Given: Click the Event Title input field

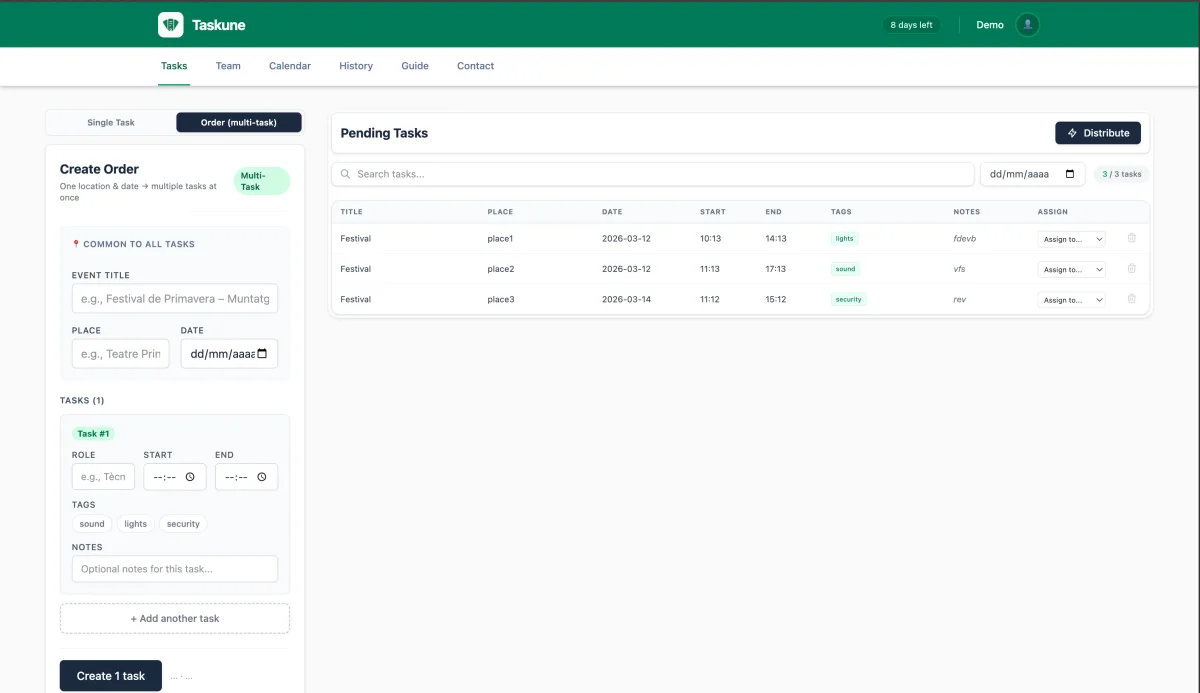Looking at the screenshot, I should click(174, 298).
